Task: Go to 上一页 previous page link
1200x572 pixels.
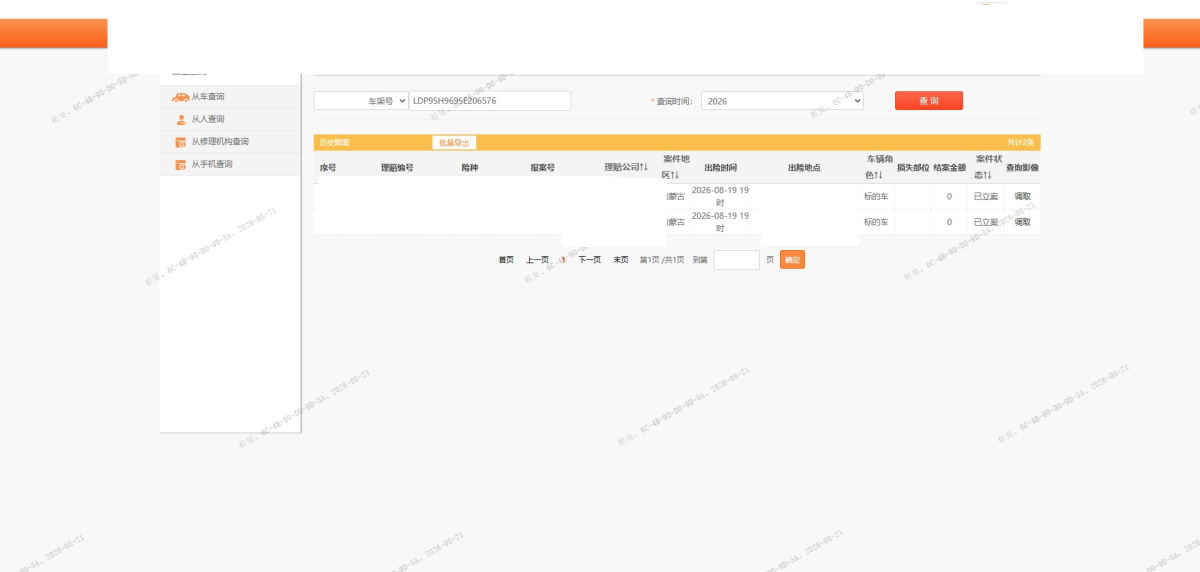Action: (538, 260)
